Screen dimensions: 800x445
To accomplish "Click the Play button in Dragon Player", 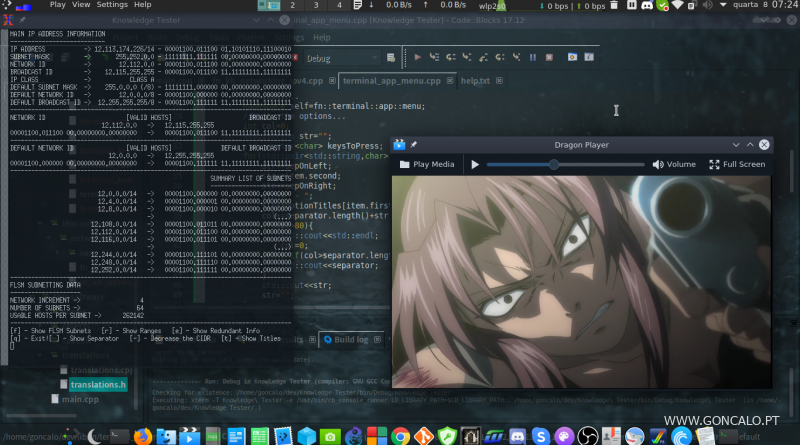I will [476, 164].
